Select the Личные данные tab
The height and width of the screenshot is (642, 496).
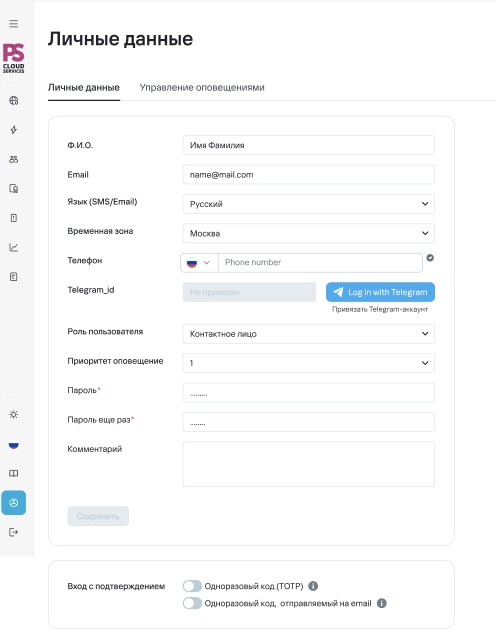[84, 88]
